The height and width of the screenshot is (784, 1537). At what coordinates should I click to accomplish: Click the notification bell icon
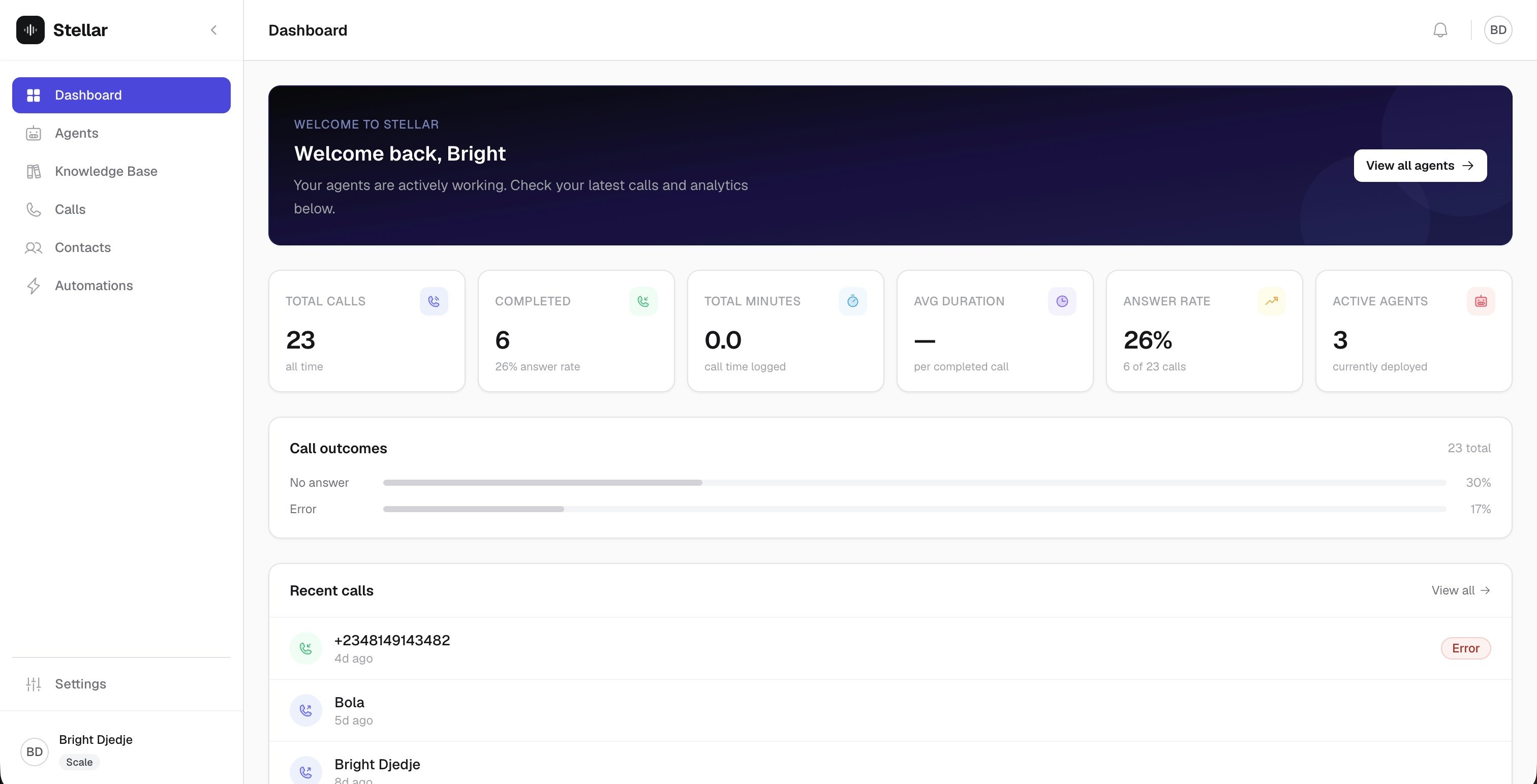1440,30
